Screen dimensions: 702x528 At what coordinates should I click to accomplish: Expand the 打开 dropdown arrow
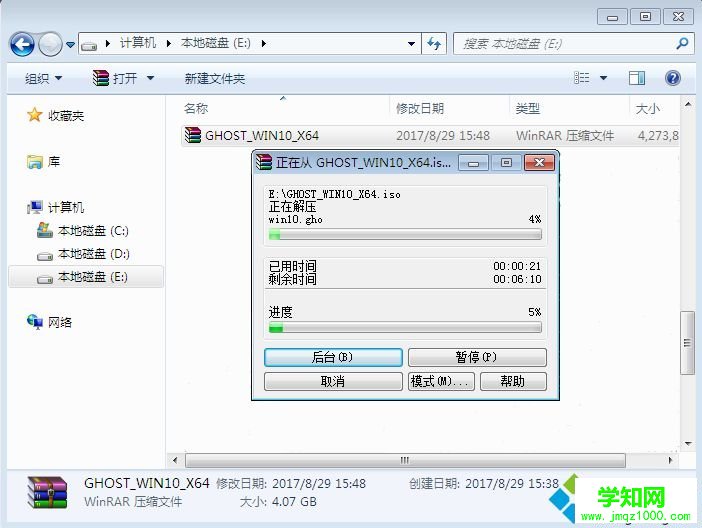point(150,79)
